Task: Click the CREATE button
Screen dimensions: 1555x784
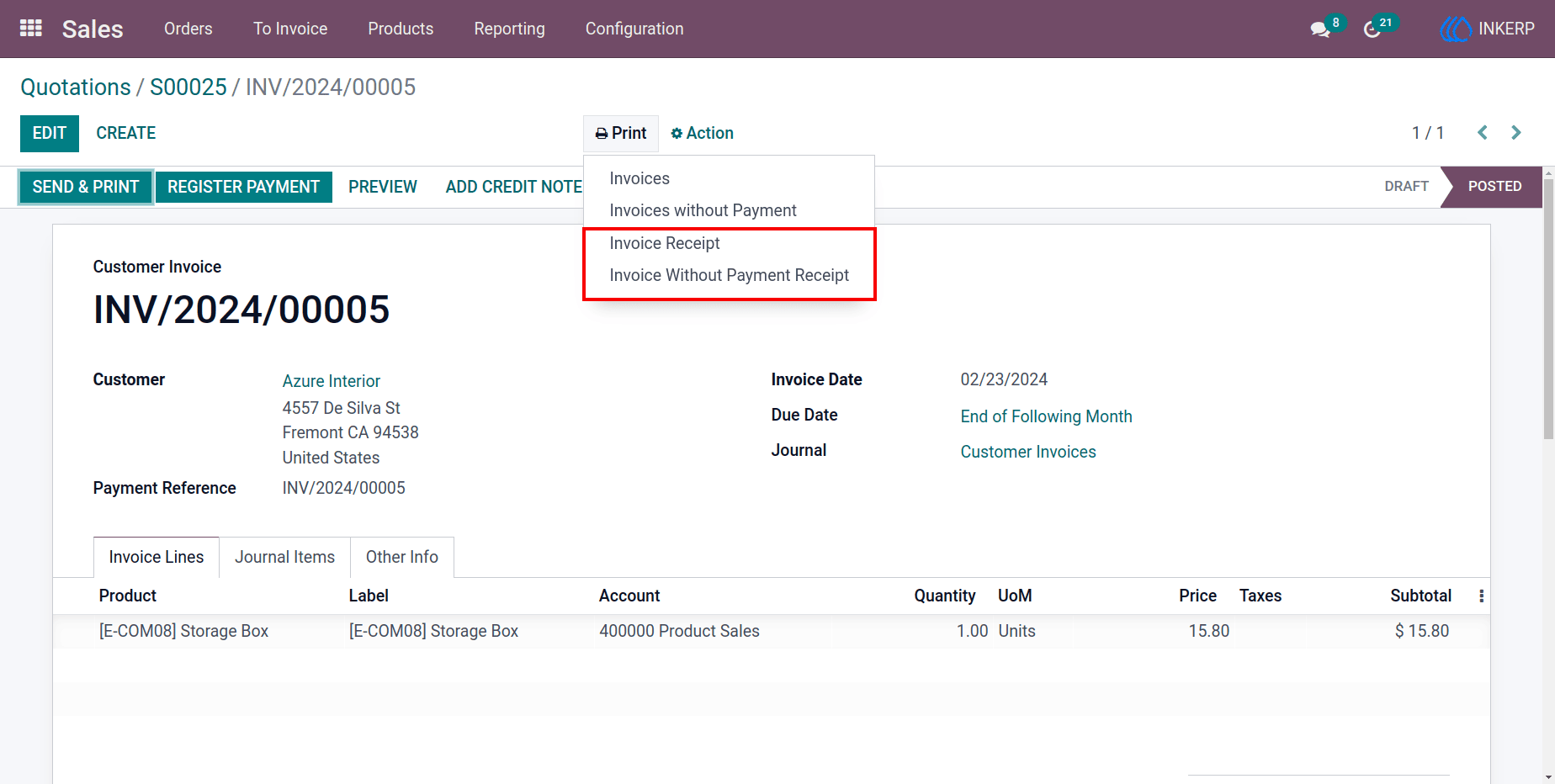Action: coord(126,133)
